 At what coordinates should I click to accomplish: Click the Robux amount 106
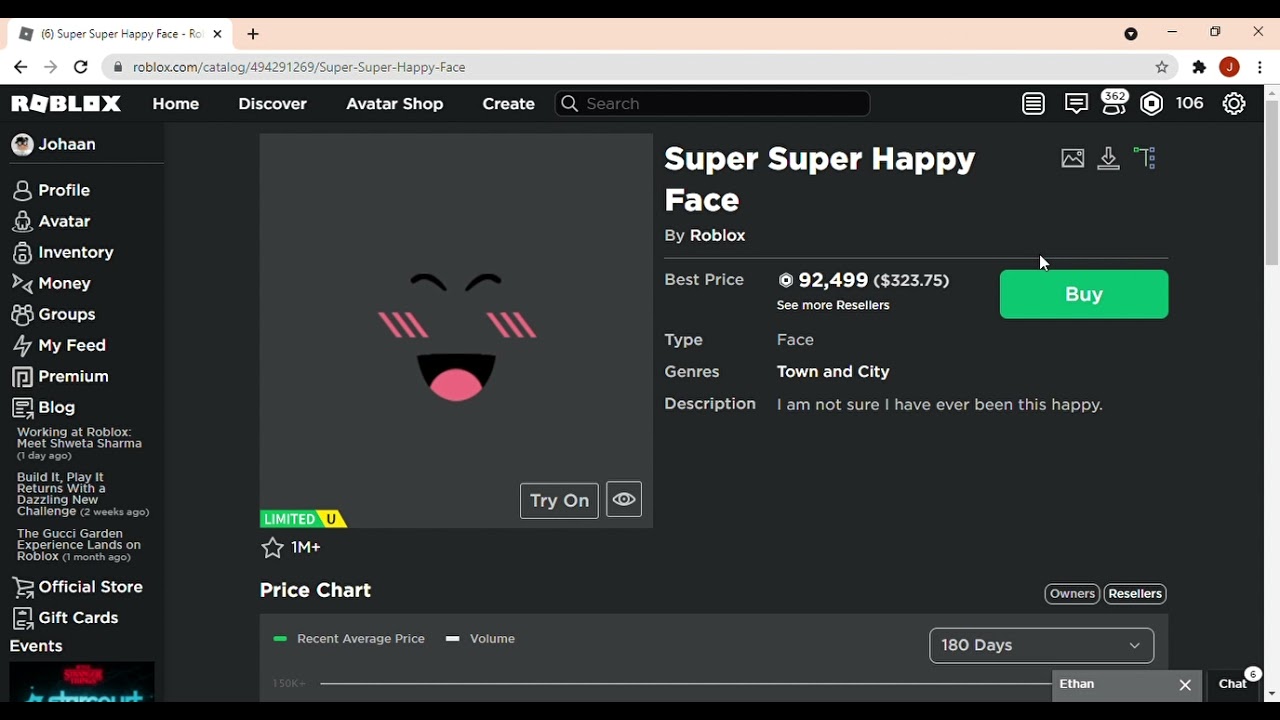1189,103
